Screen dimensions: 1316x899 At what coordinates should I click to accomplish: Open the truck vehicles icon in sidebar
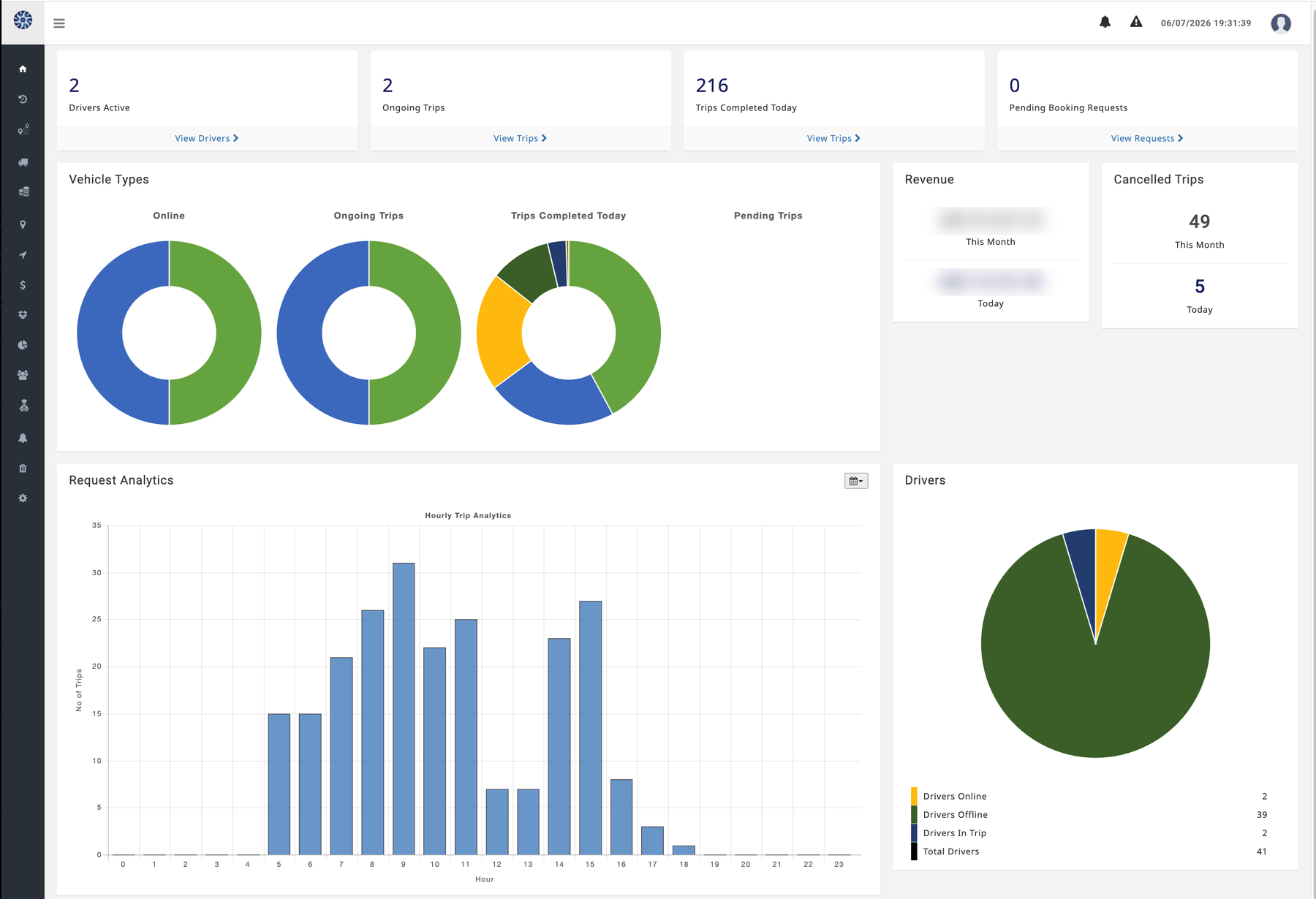23,162
